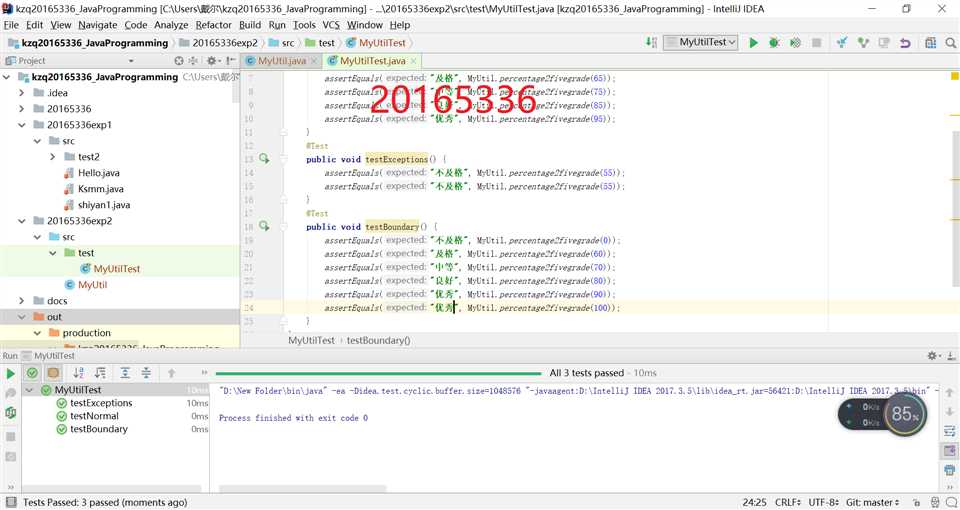Rerun tests in the Run panel
This screenshot has height=510, width=960.
pyautogui.click(x=10, y=373)
